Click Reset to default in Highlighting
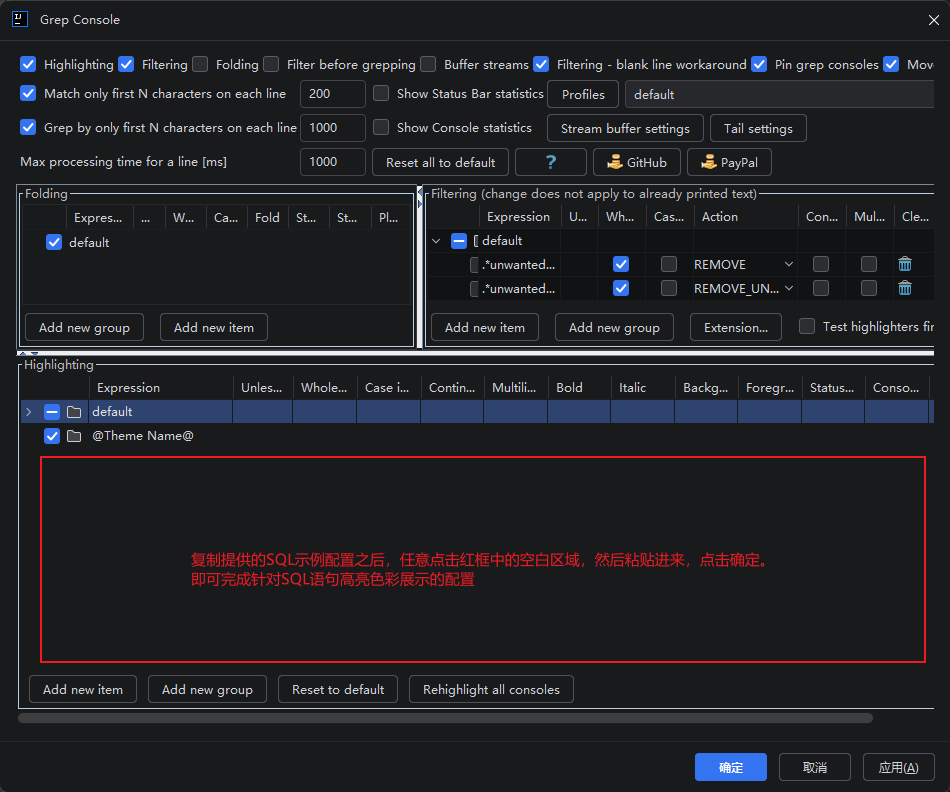The image size is (950, 792). (338, 690)
